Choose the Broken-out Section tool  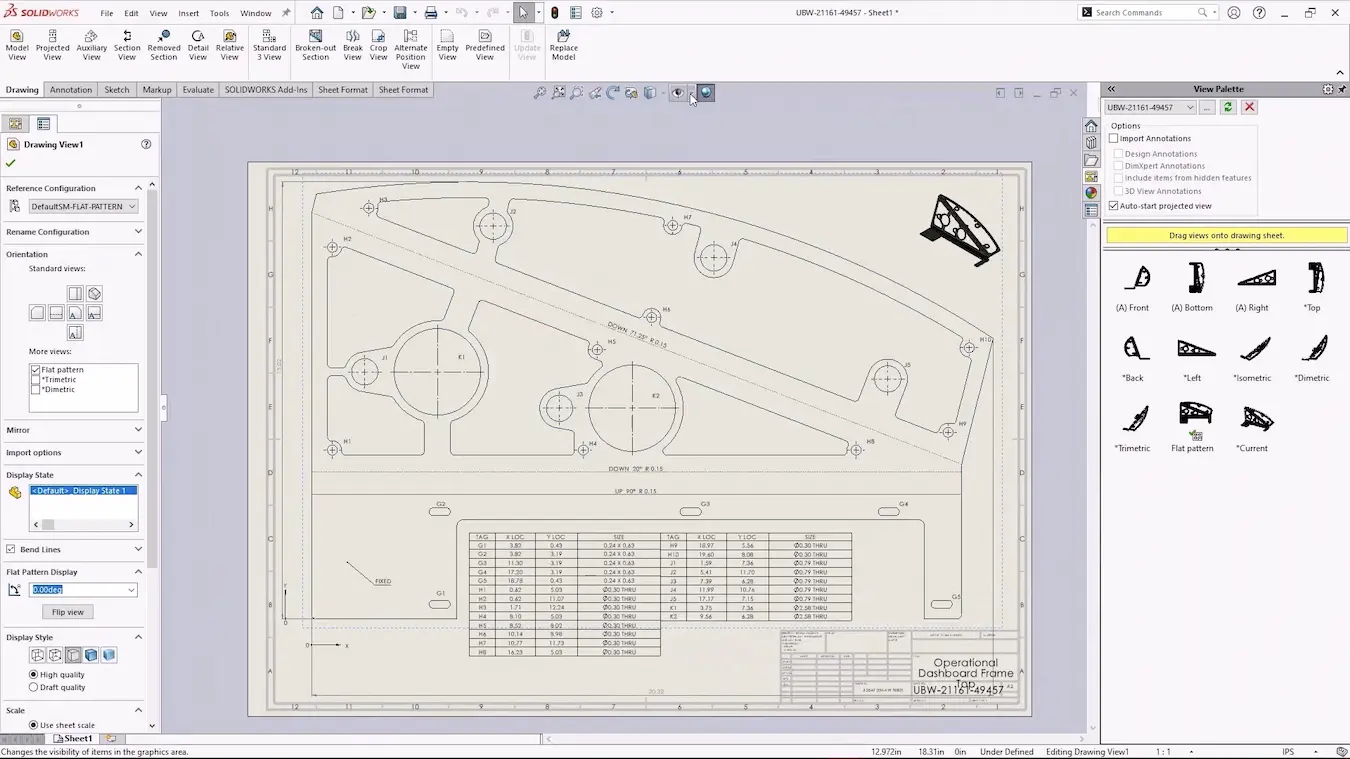315,45
